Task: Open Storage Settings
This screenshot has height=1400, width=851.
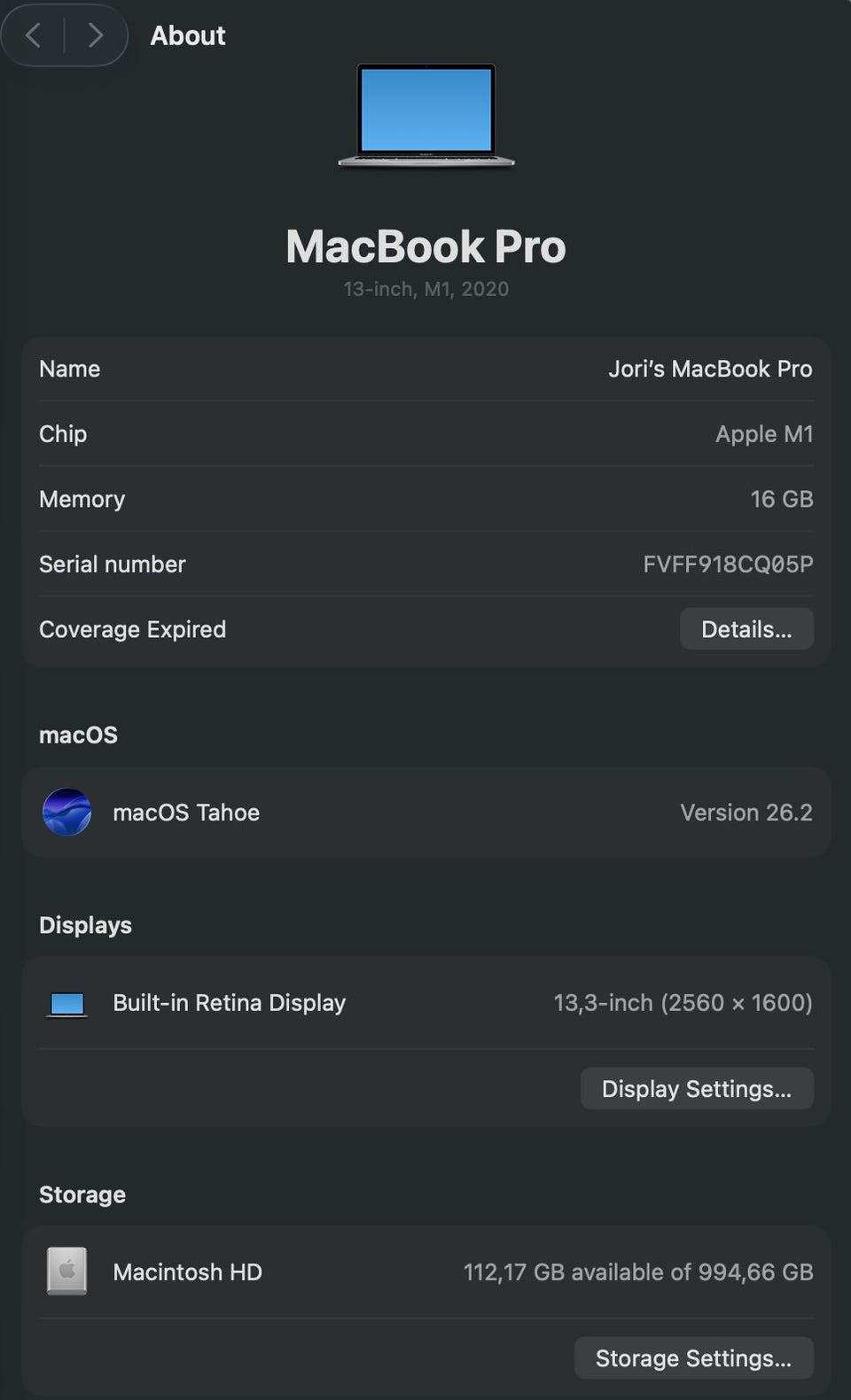Action: pos(693,1357)
